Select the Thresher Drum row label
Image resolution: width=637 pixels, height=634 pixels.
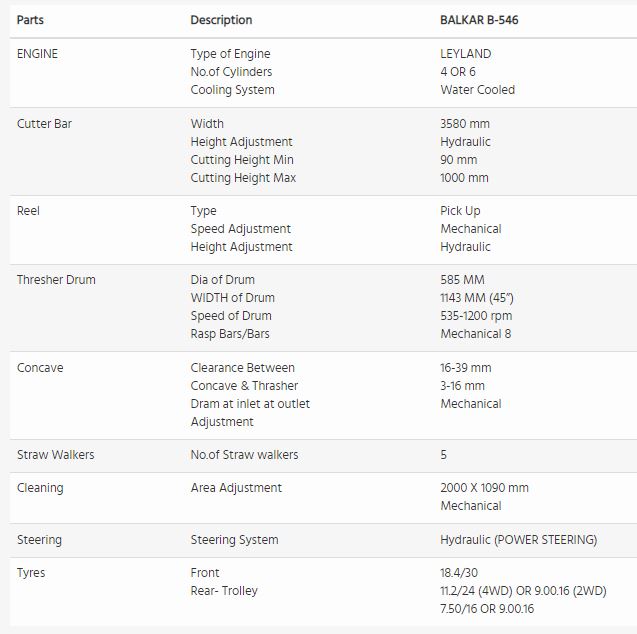click(56, 280)
